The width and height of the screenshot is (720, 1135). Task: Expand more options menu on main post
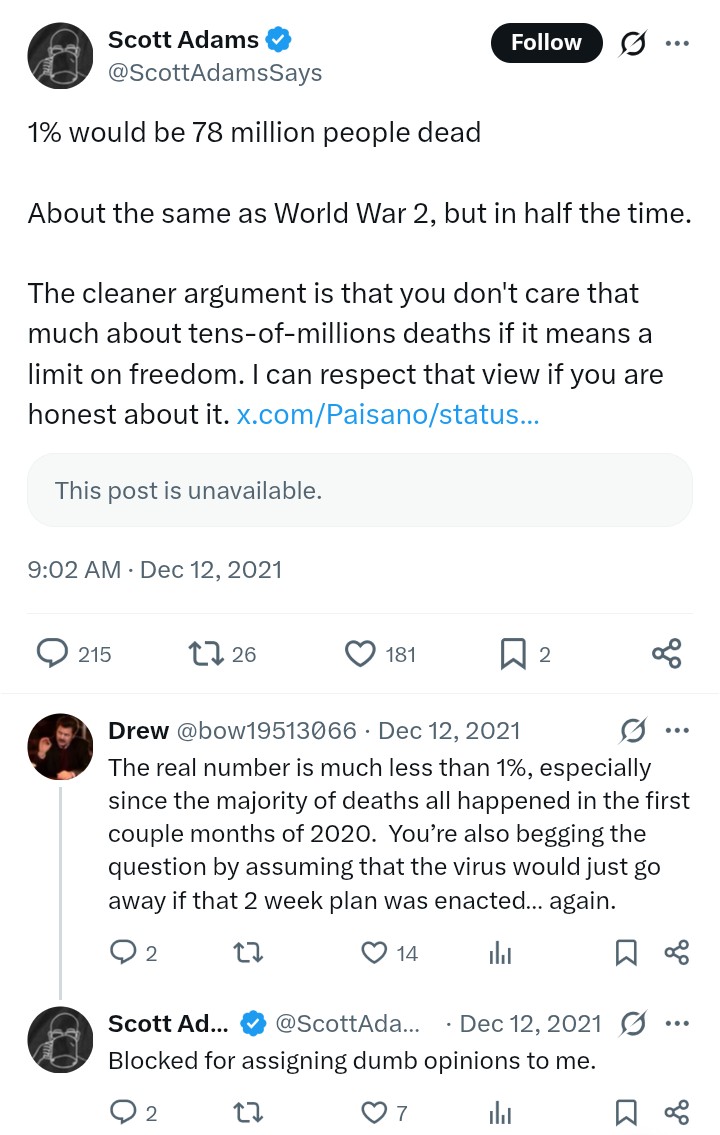[677, 43]
